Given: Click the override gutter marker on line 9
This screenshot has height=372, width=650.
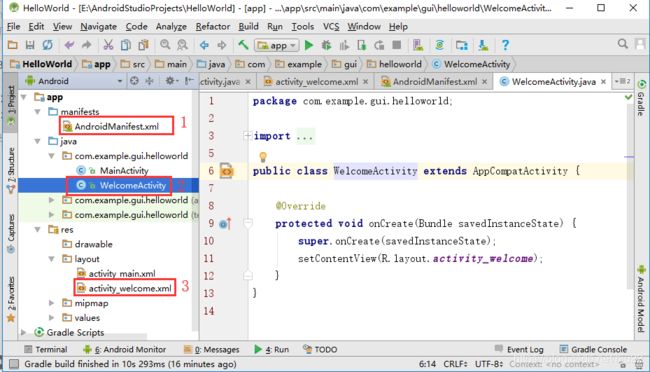Looking at the screenshot, I should 225,224.
